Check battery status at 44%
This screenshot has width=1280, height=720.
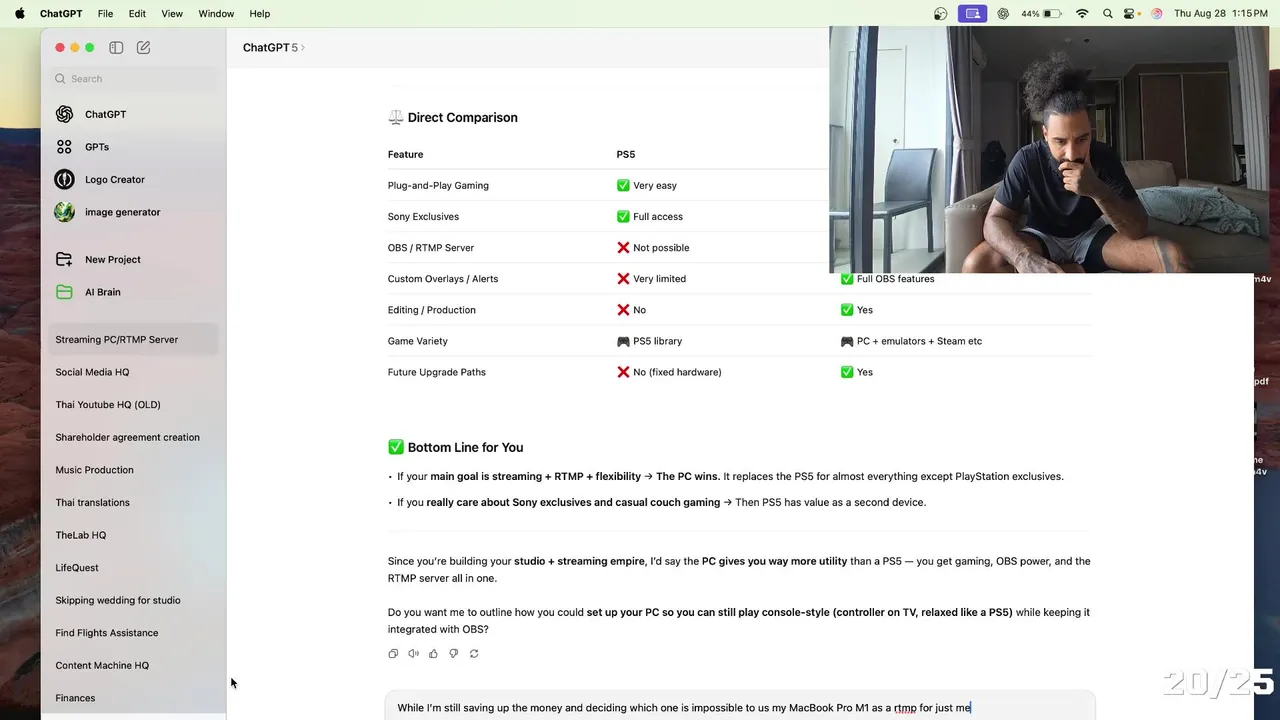(x=1041, y=14)
